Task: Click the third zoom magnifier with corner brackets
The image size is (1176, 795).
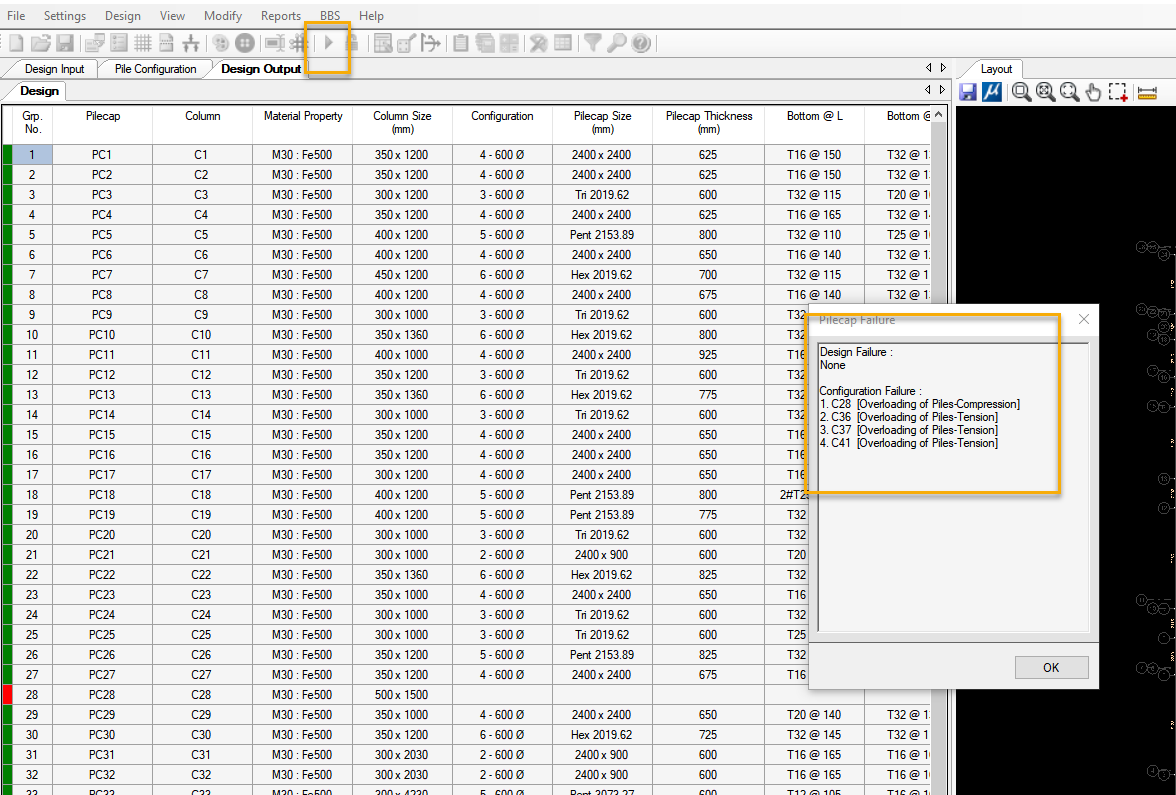Action: [1070, 92]
